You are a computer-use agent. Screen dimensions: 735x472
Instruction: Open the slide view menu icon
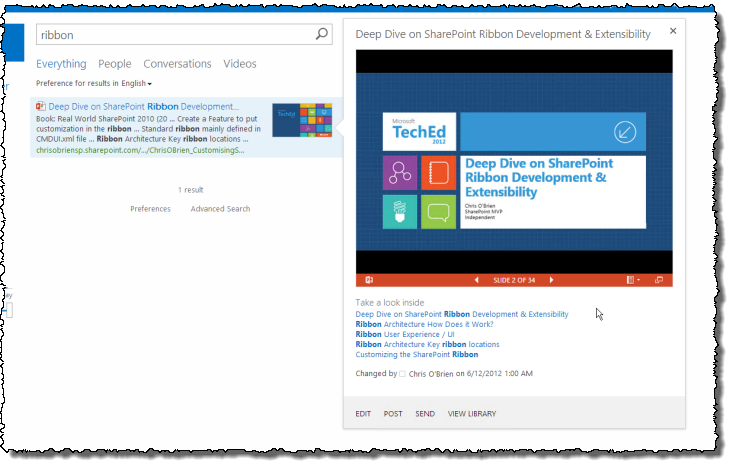[633, 280]
